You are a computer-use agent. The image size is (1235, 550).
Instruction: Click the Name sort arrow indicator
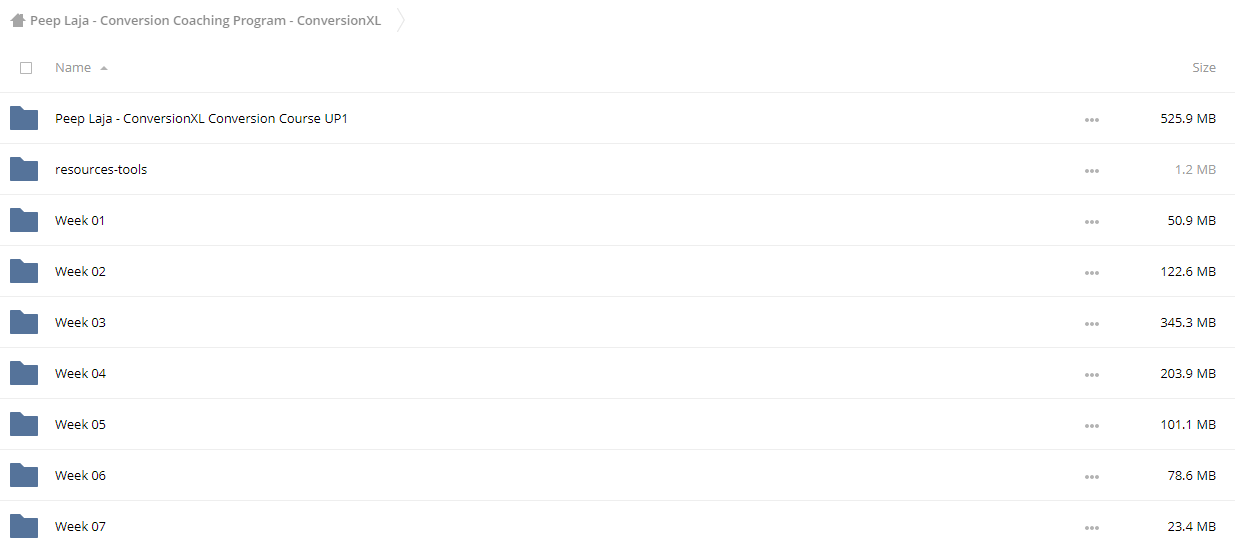(104, 68)
